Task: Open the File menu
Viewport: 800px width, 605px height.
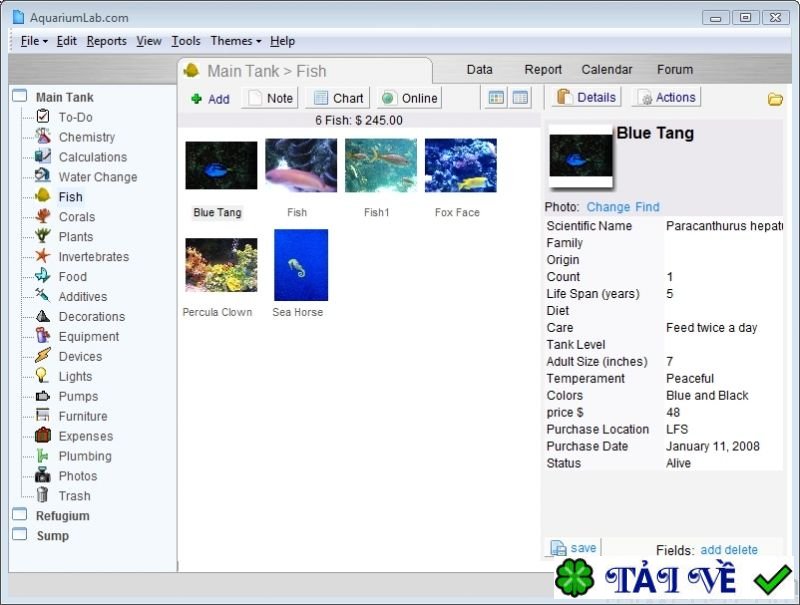Action: tap(29, 41)
